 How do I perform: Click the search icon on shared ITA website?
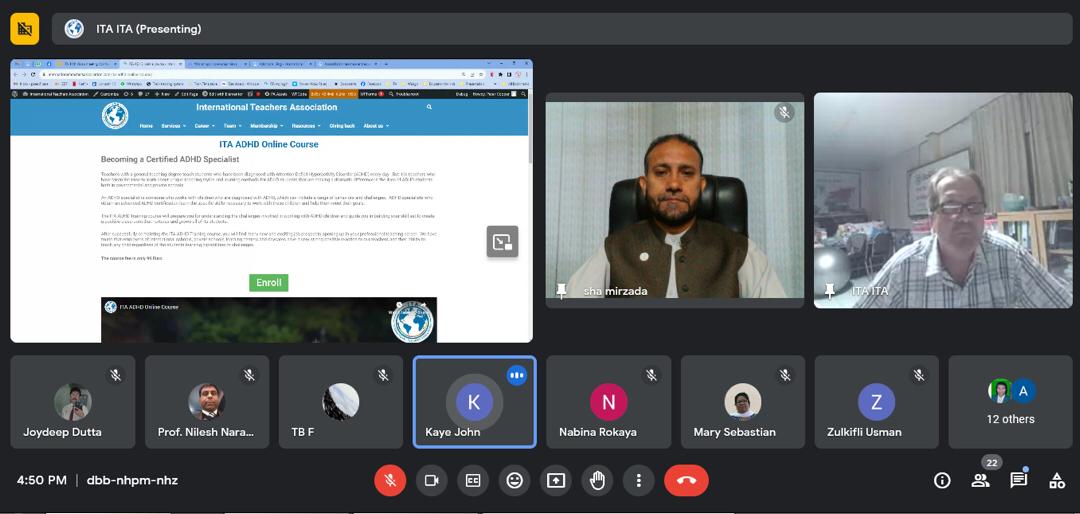429,107
